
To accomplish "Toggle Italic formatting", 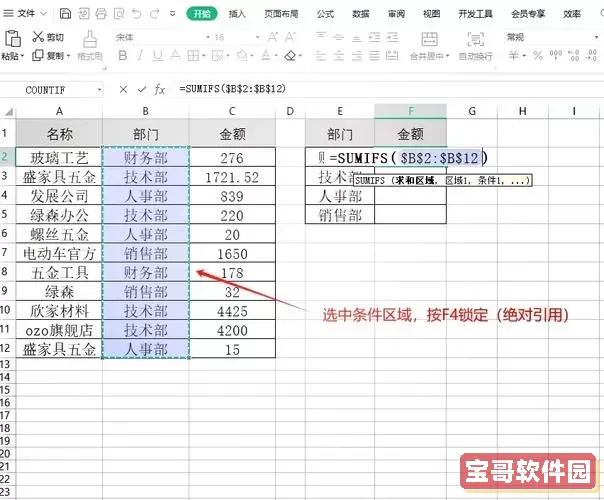I will (140, 56).
